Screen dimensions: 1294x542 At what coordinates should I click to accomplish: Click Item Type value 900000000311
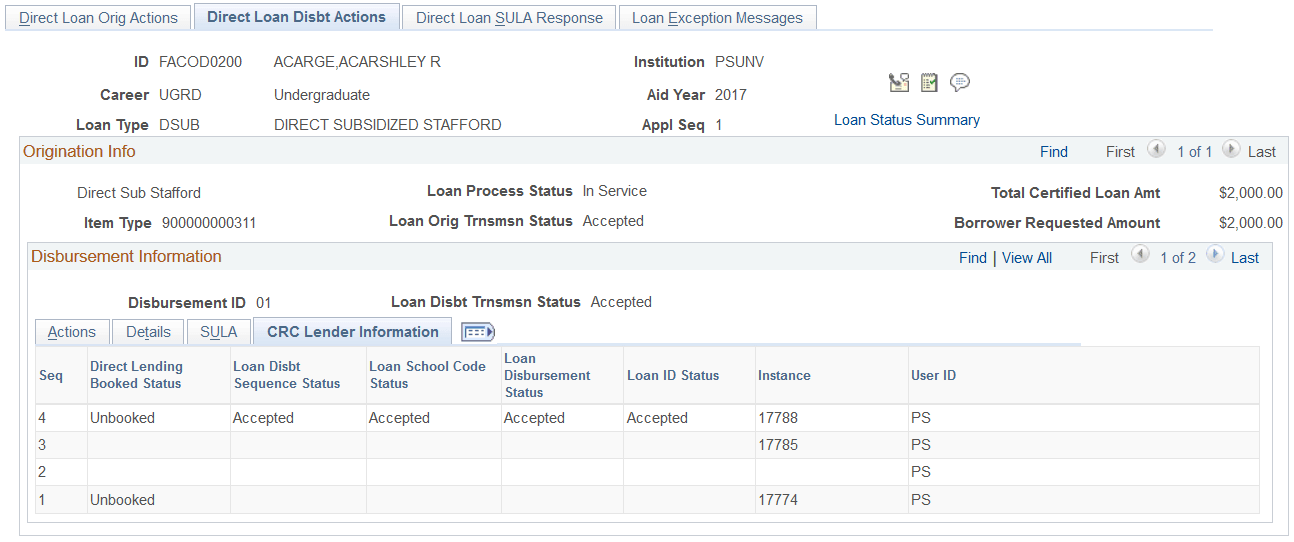coord(209,223)
